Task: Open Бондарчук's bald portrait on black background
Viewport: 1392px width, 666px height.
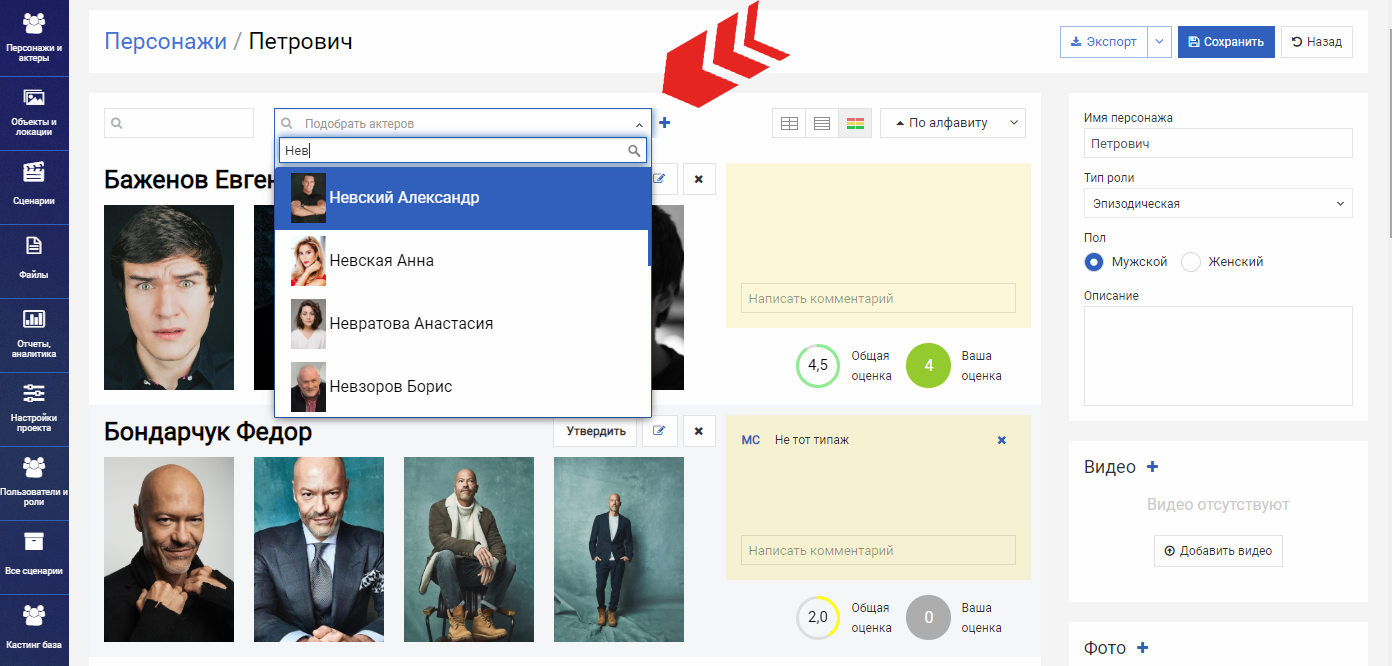Action: (x=169, y=549)
